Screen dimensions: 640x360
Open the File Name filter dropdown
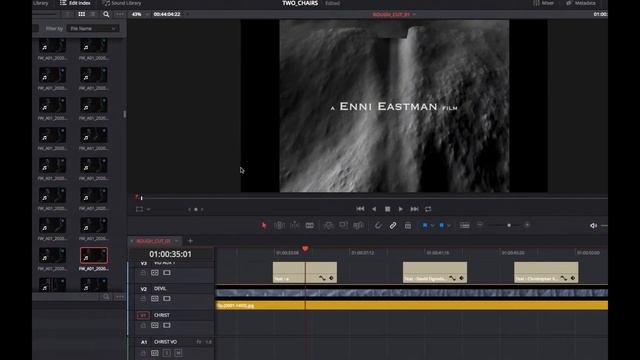pos(92,29)
